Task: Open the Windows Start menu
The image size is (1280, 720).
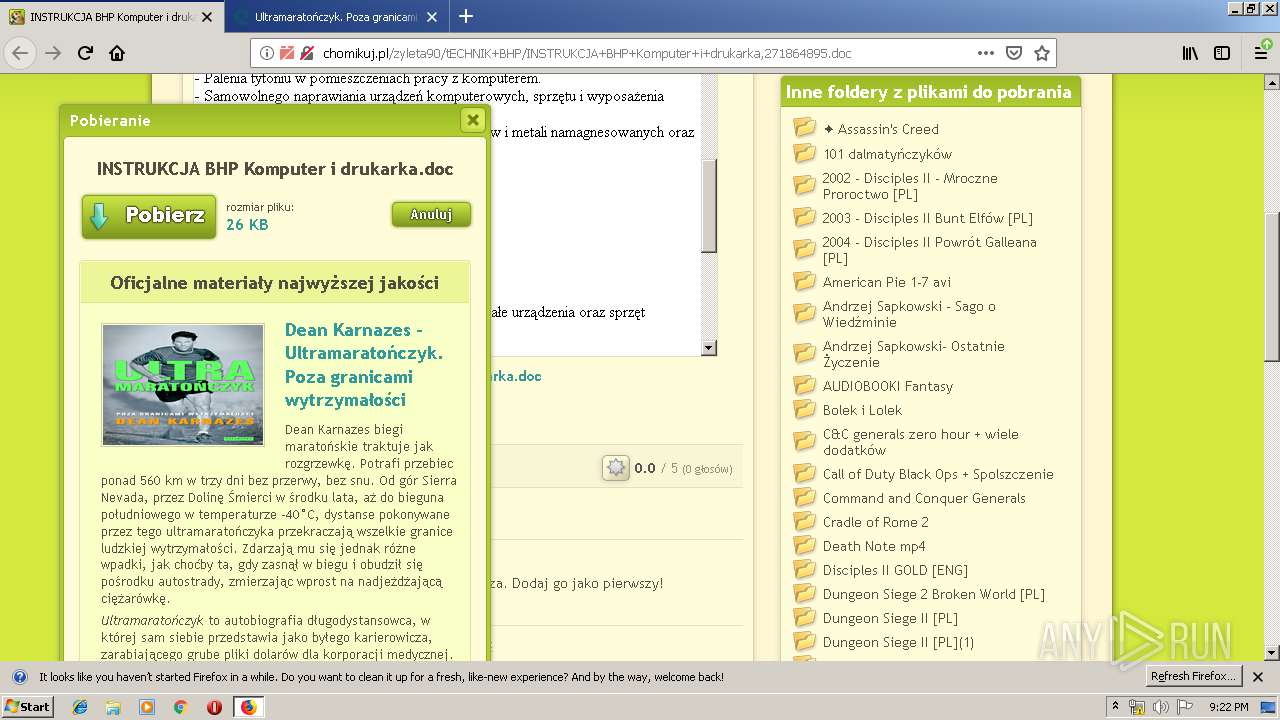Action: click(28, 707)
